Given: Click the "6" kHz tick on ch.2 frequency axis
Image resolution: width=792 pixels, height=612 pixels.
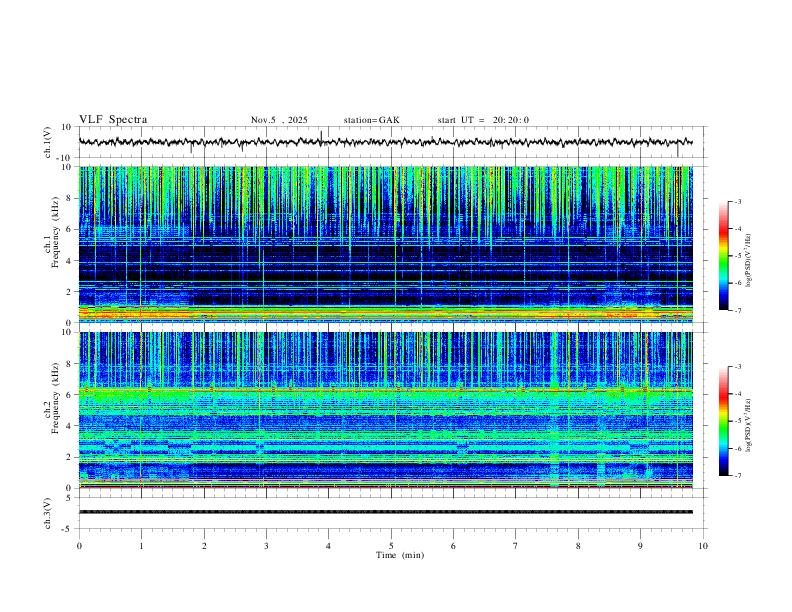Looking at the screenshot, I should [x=70, y=395].
